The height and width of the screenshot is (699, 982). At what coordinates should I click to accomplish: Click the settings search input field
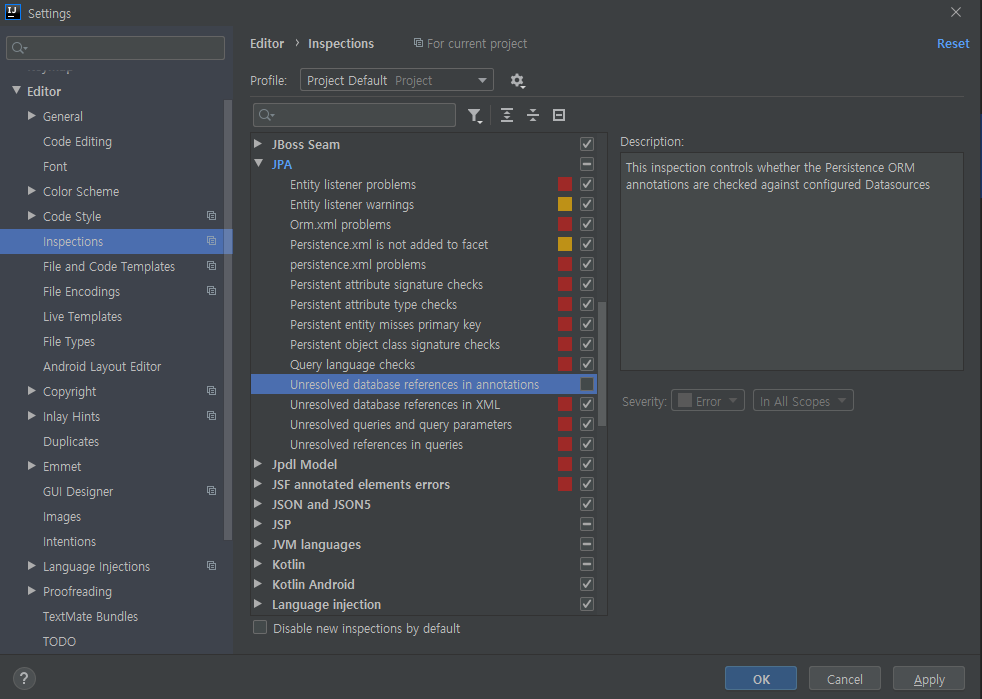coord(115,48)
